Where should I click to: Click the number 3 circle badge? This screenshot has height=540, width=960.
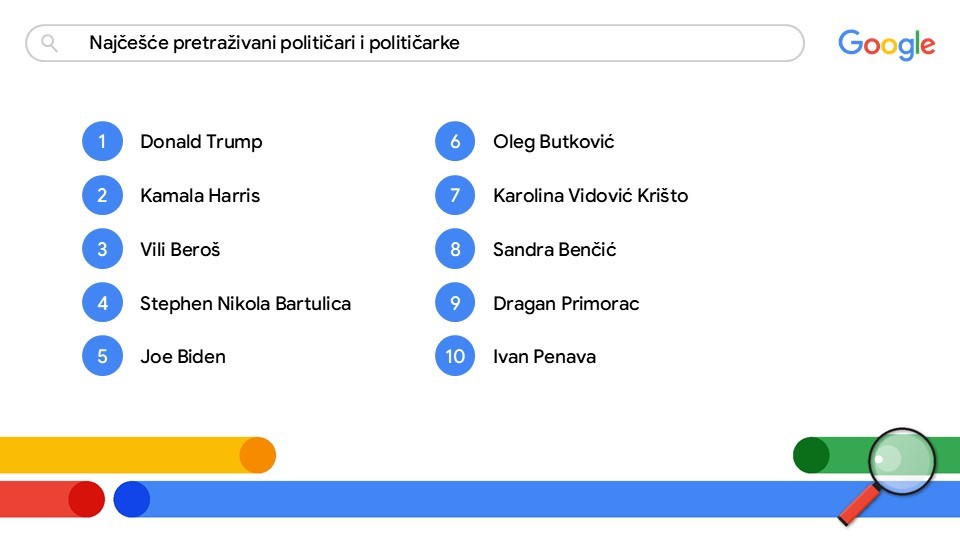click(102, 249)
